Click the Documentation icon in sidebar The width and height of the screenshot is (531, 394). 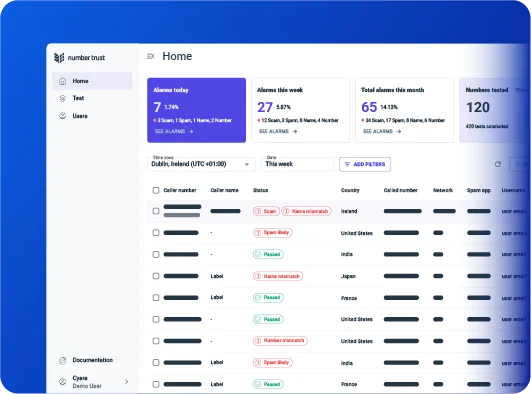click(63, 360)
